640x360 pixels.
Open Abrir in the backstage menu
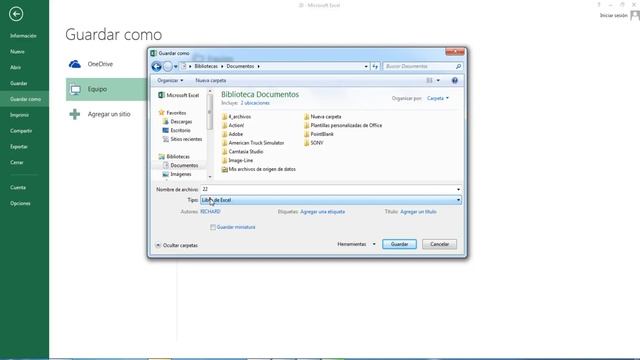point(16,67)
